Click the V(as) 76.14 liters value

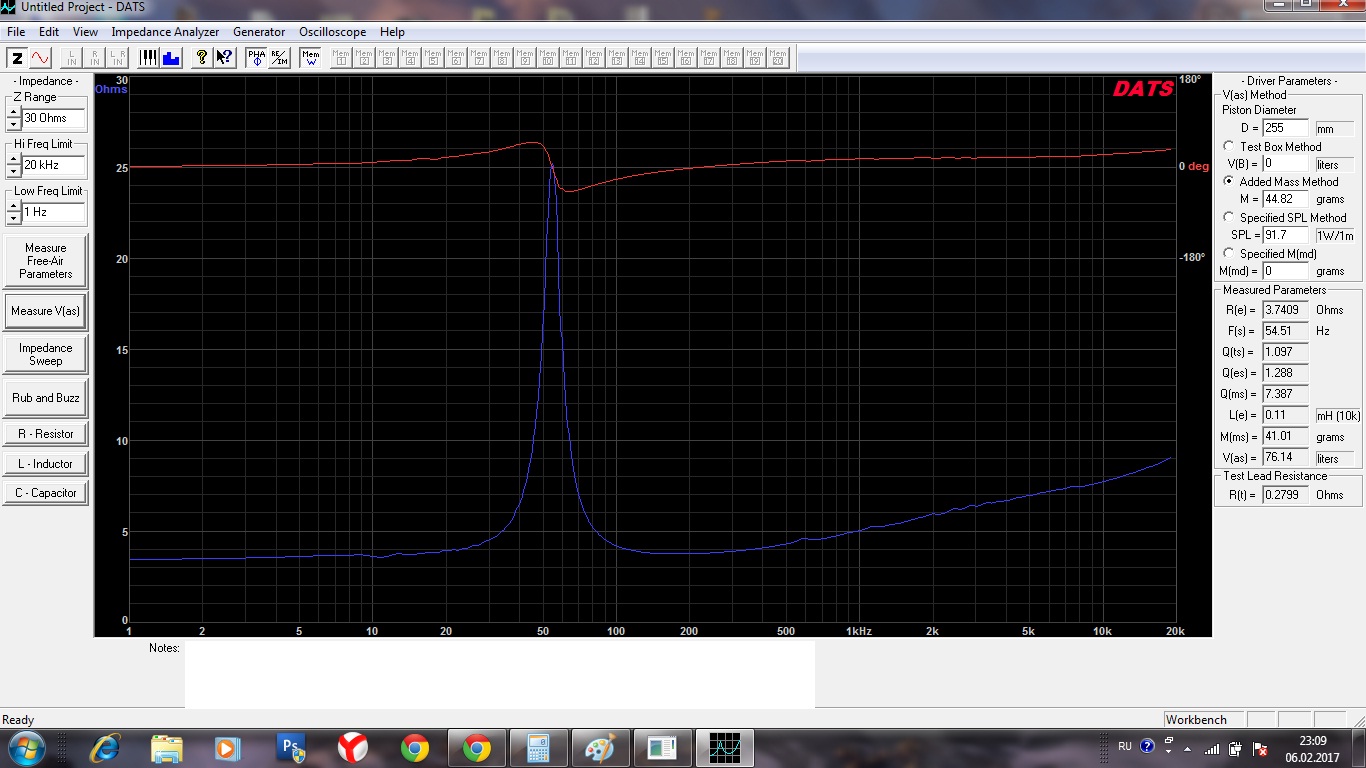click(1285, 458)
